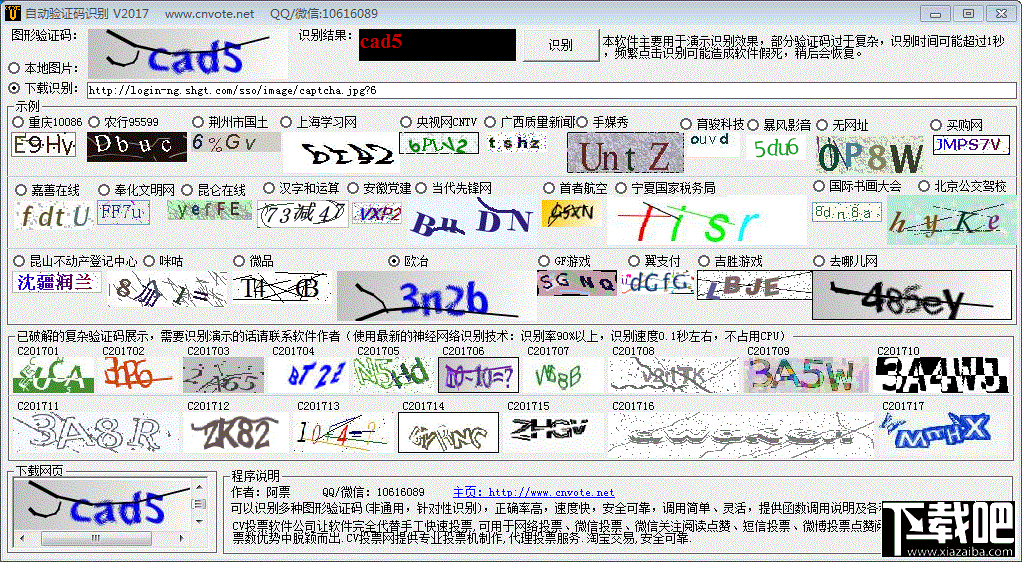Image resolution: width=1022 pixels, height=562 pixels.
Task: Click the C201715 ZHGV captcha sample
Action: click(553, 433)
